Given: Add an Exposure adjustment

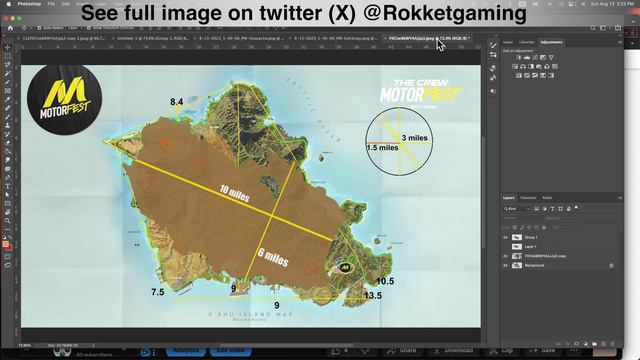Looking at the screenshot, I should [543, 58].
